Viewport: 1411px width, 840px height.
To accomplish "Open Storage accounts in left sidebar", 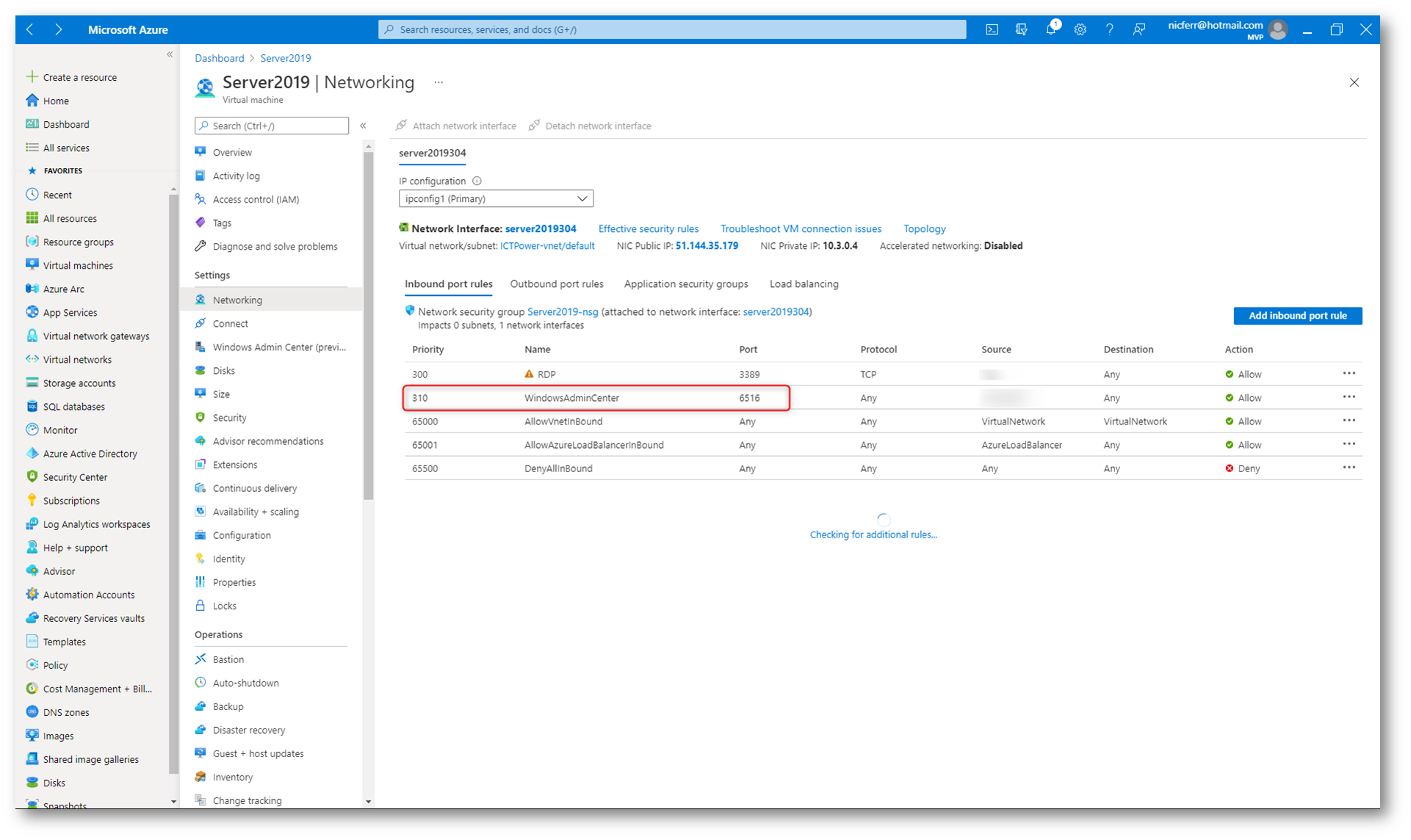I will pyautogui.click(x=79, y=383).
